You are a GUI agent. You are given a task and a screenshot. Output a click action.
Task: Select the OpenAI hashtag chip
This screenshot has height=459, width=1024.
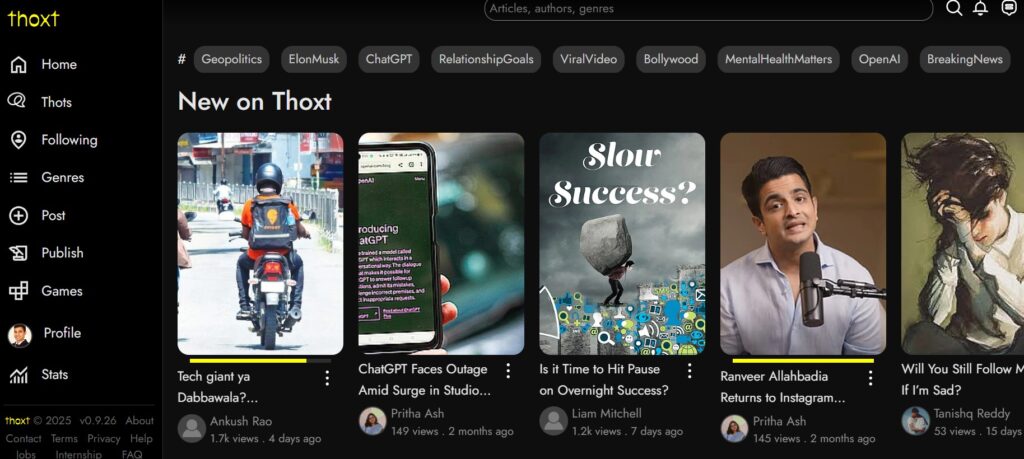pos(879,59)
